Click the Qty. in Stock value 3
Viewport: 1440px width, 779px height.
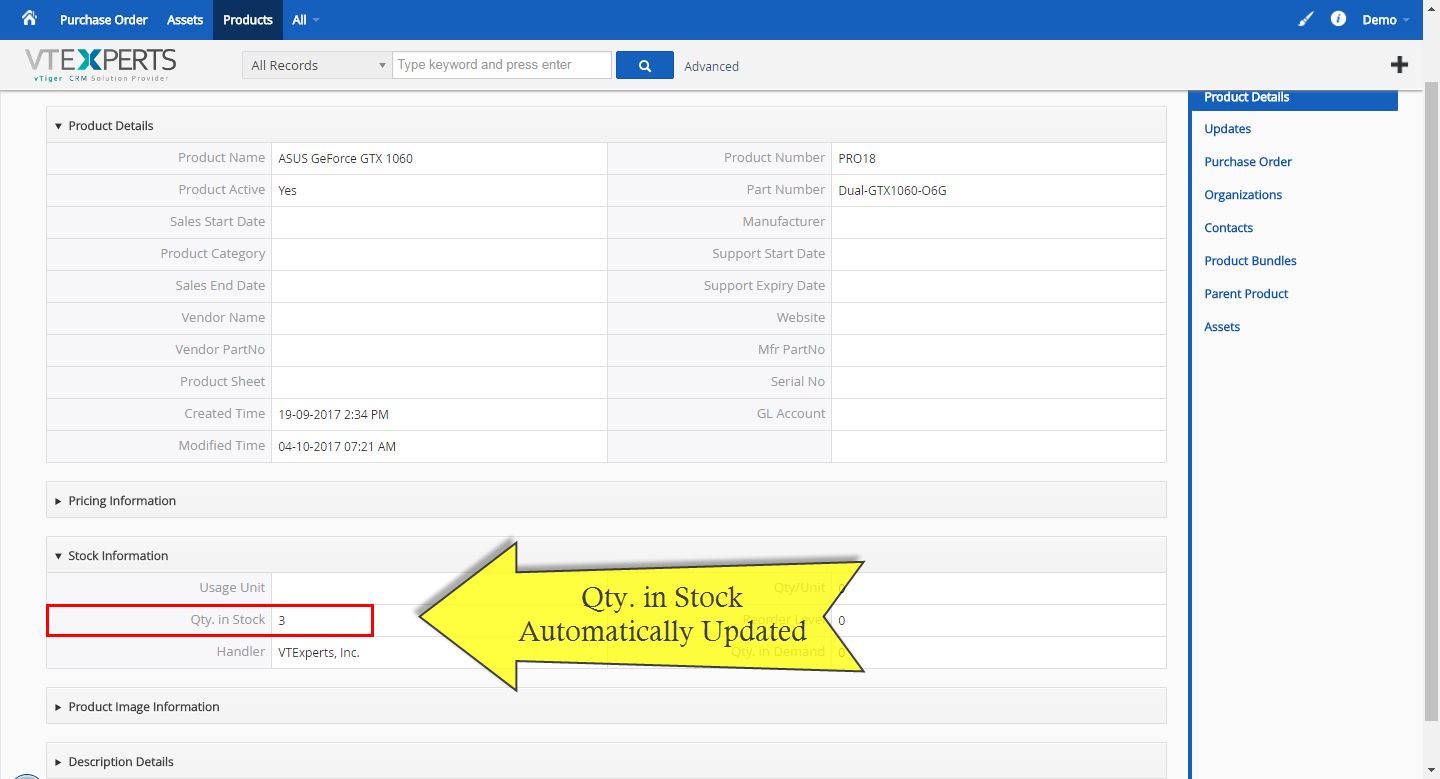(x=282, y=620)
